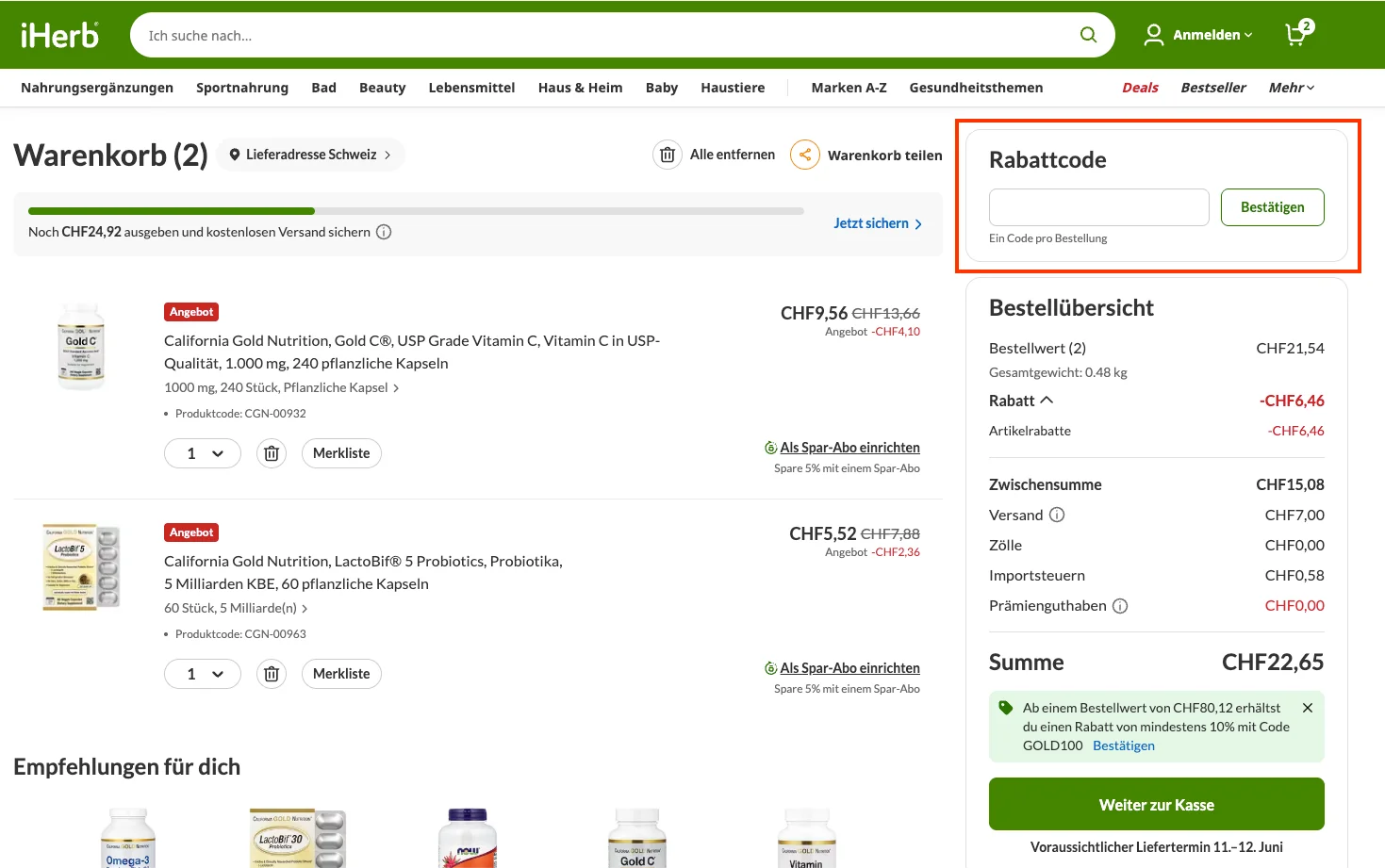Click the Bestätigen button for Rabattcode
This screenshot has height=868, width=1385.
pyautogui.click(x=1272, y=207)
